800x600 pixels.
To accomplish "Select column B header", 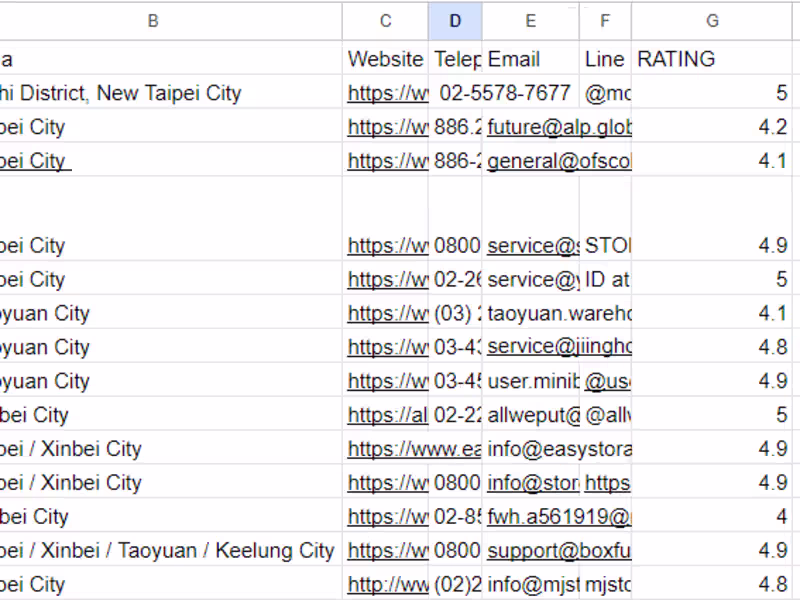I will pyautogui.click(x=153, y=21).
